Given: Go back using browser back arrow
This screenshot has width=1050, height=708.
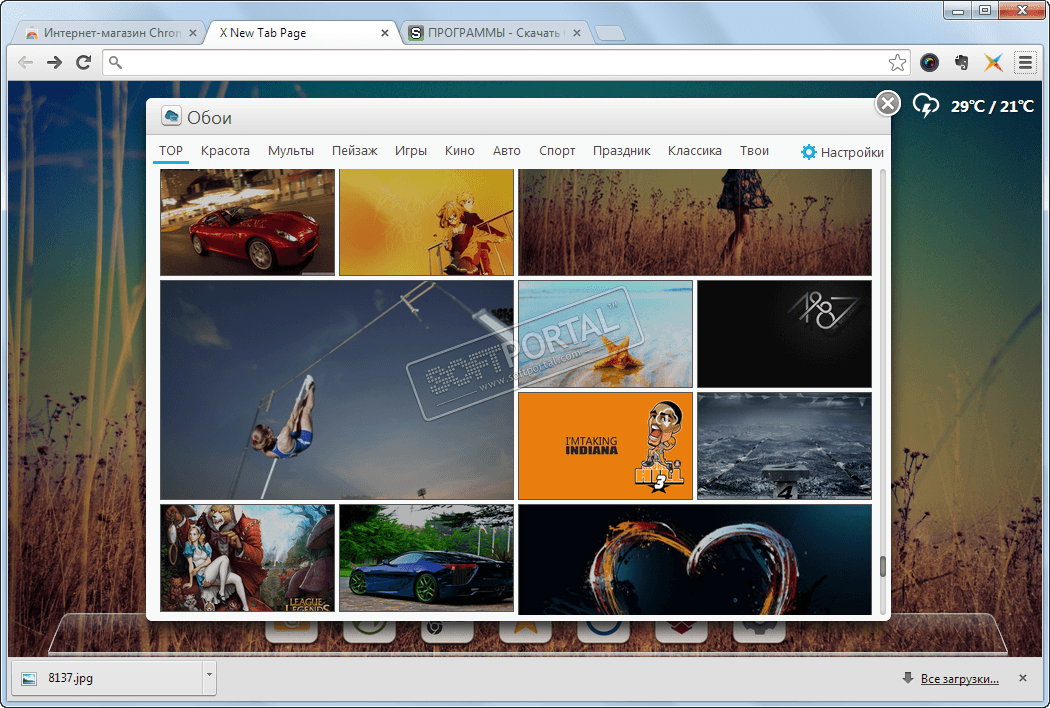Looking at the screenshot, I should point(25,62).
